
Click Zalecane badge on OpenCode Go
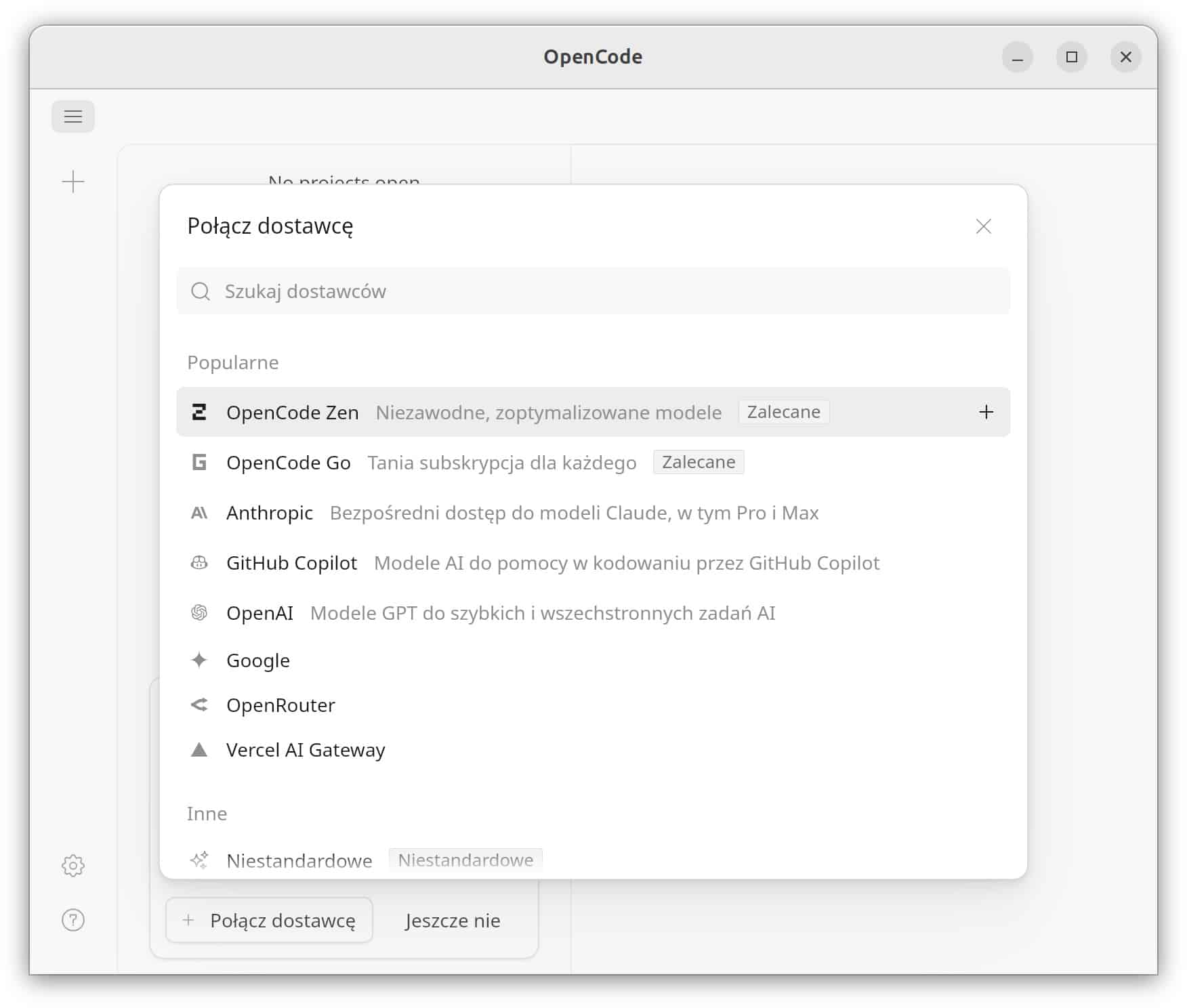click(699, 462)
